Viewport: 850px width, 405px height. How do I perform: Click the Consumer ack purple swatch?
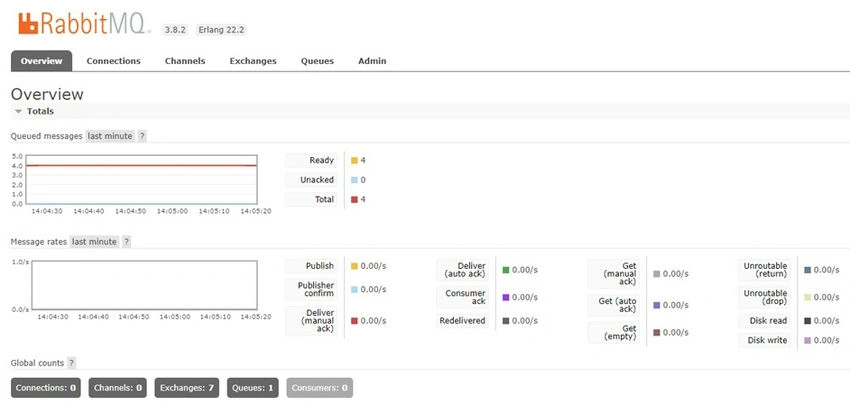pos(506,297)
